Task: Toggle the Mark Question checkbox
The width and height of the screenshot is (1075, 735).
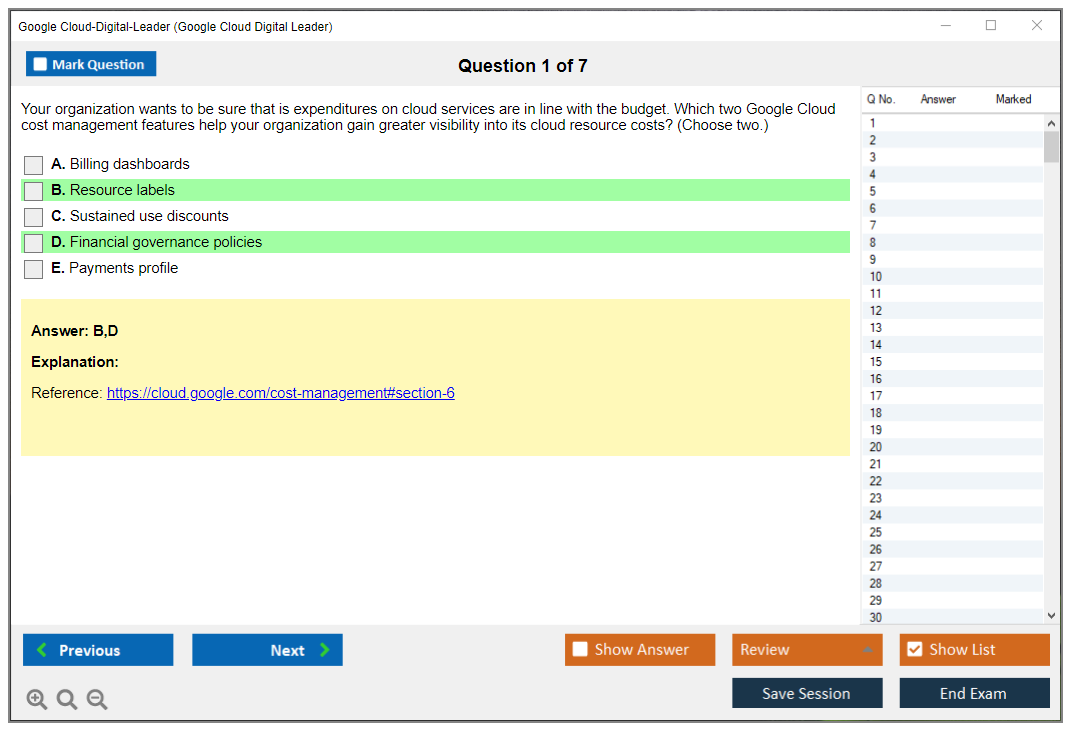Action: click(41, 64)
